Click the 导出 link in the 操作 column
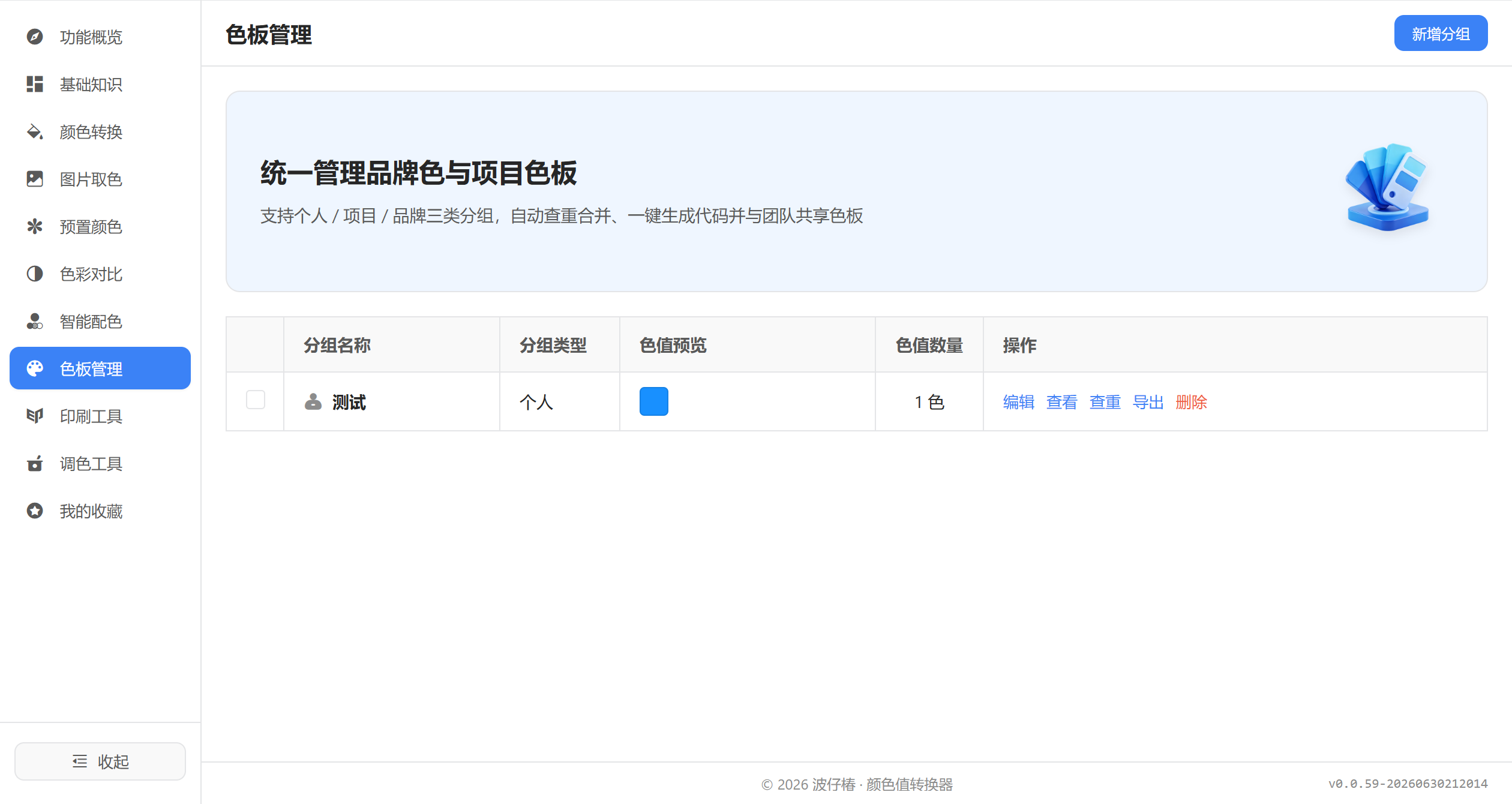 tap(1148, 402)
